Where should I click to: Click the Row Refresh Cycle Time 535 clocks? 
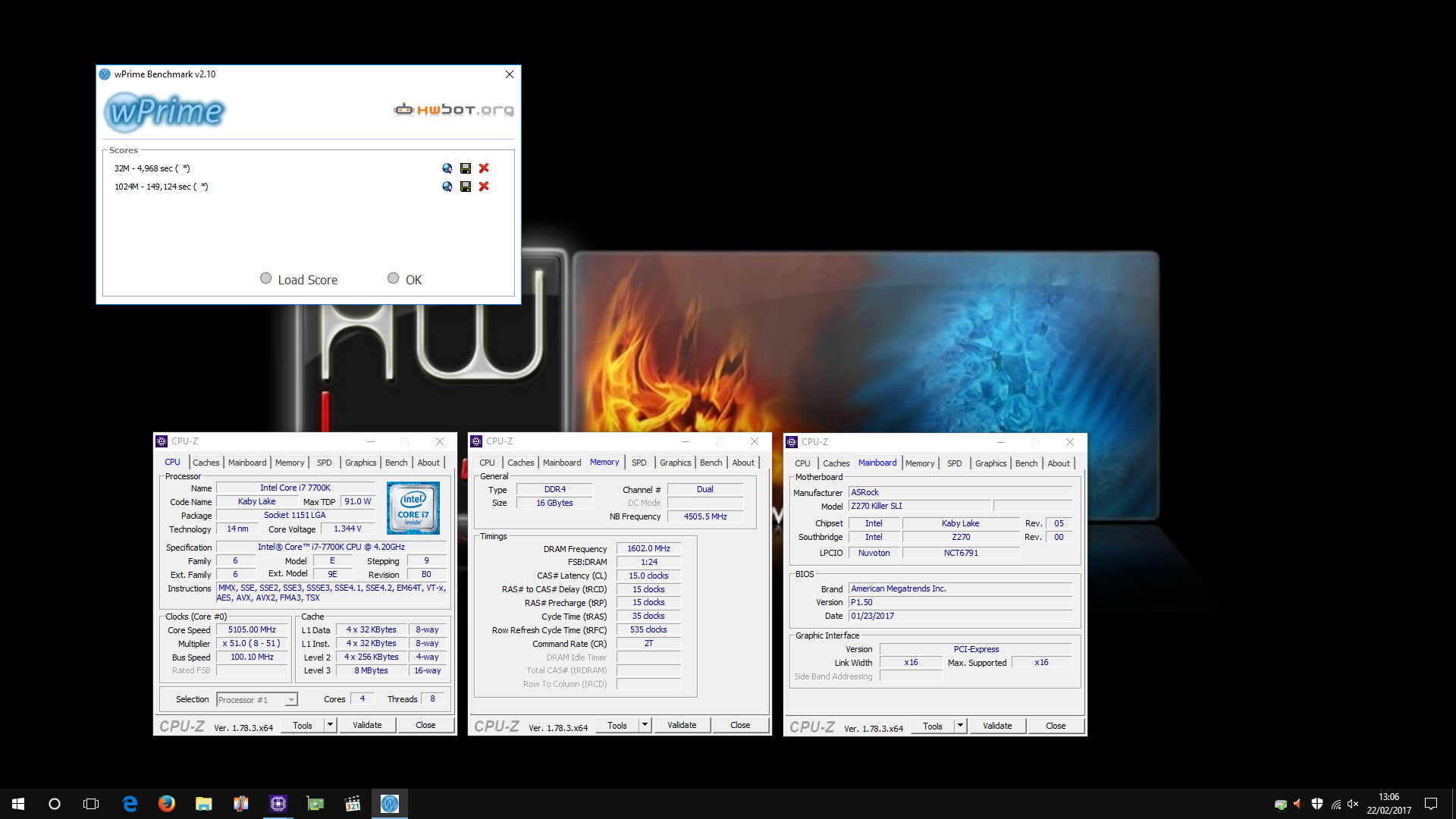648,629
